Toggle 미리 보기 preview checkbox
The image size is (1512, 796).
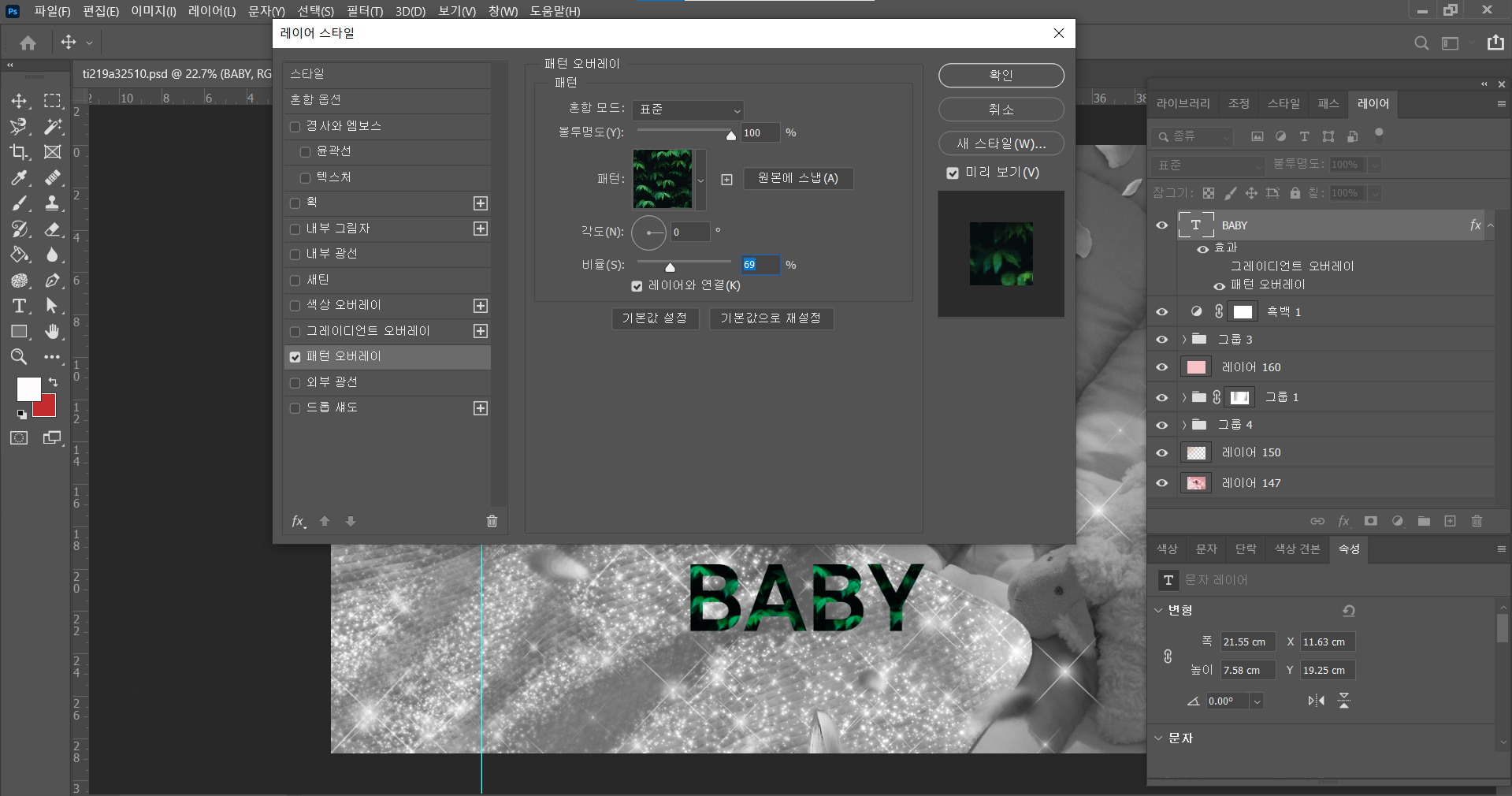[953, 173]
